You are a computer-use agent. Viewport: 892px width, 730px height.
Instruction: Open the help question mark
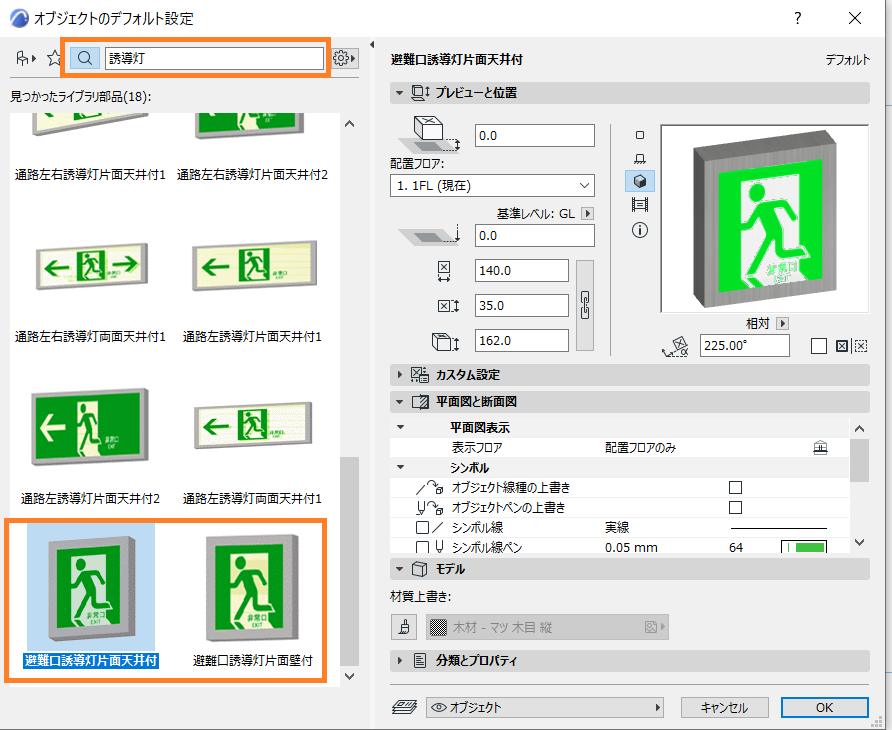798,18
